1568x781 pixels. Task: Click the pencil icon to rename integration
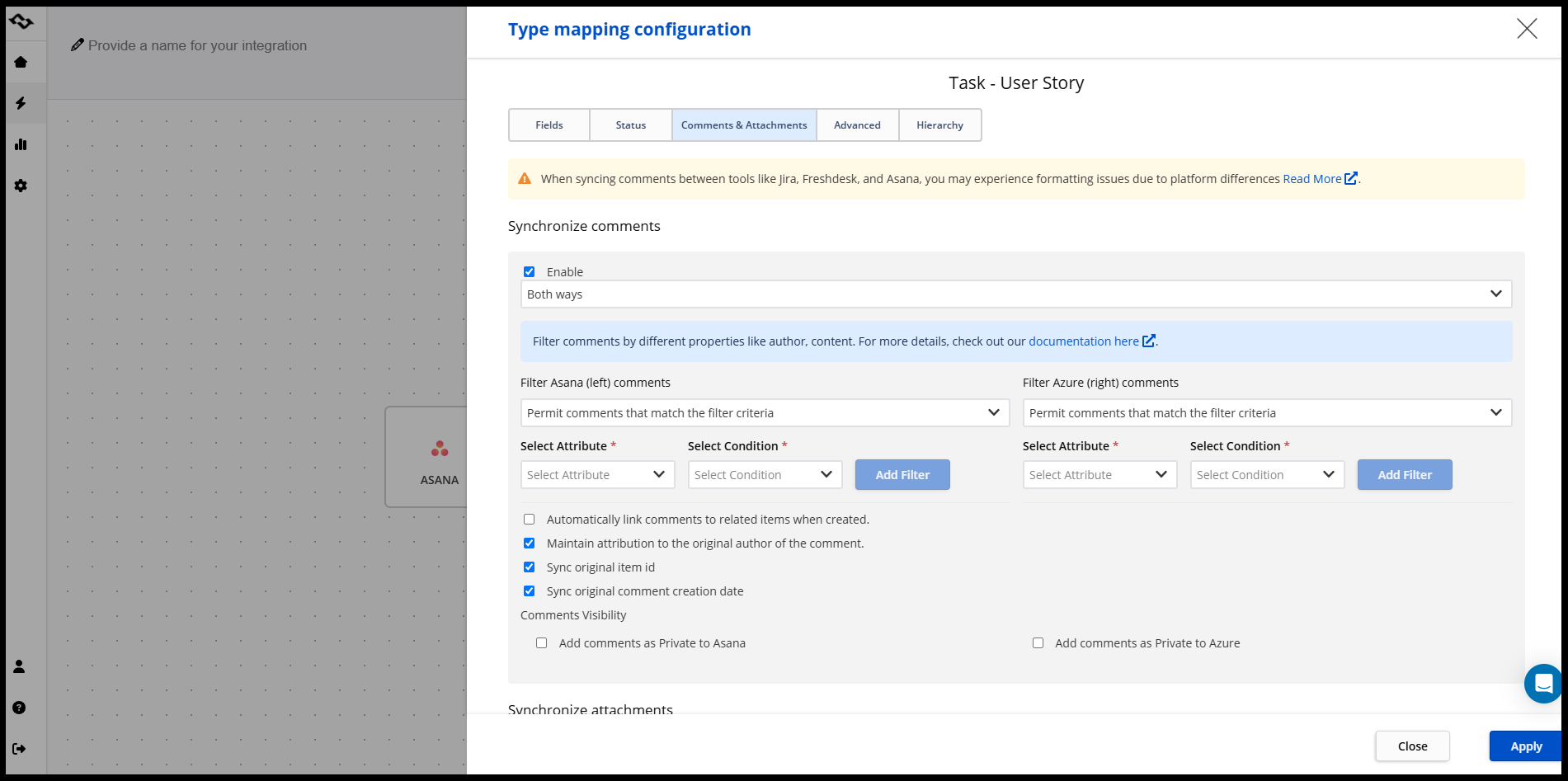coord(78,45)
